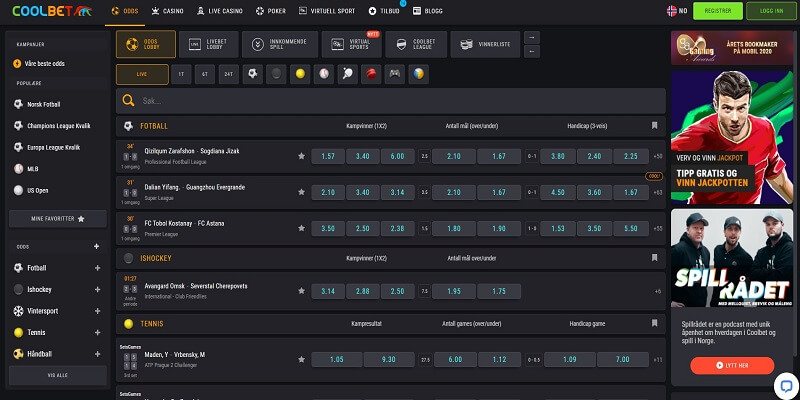The width and height of the screenshot is (800, 400).
Task: Switch to the Coolbet League tab
Action: click(416, 44)
